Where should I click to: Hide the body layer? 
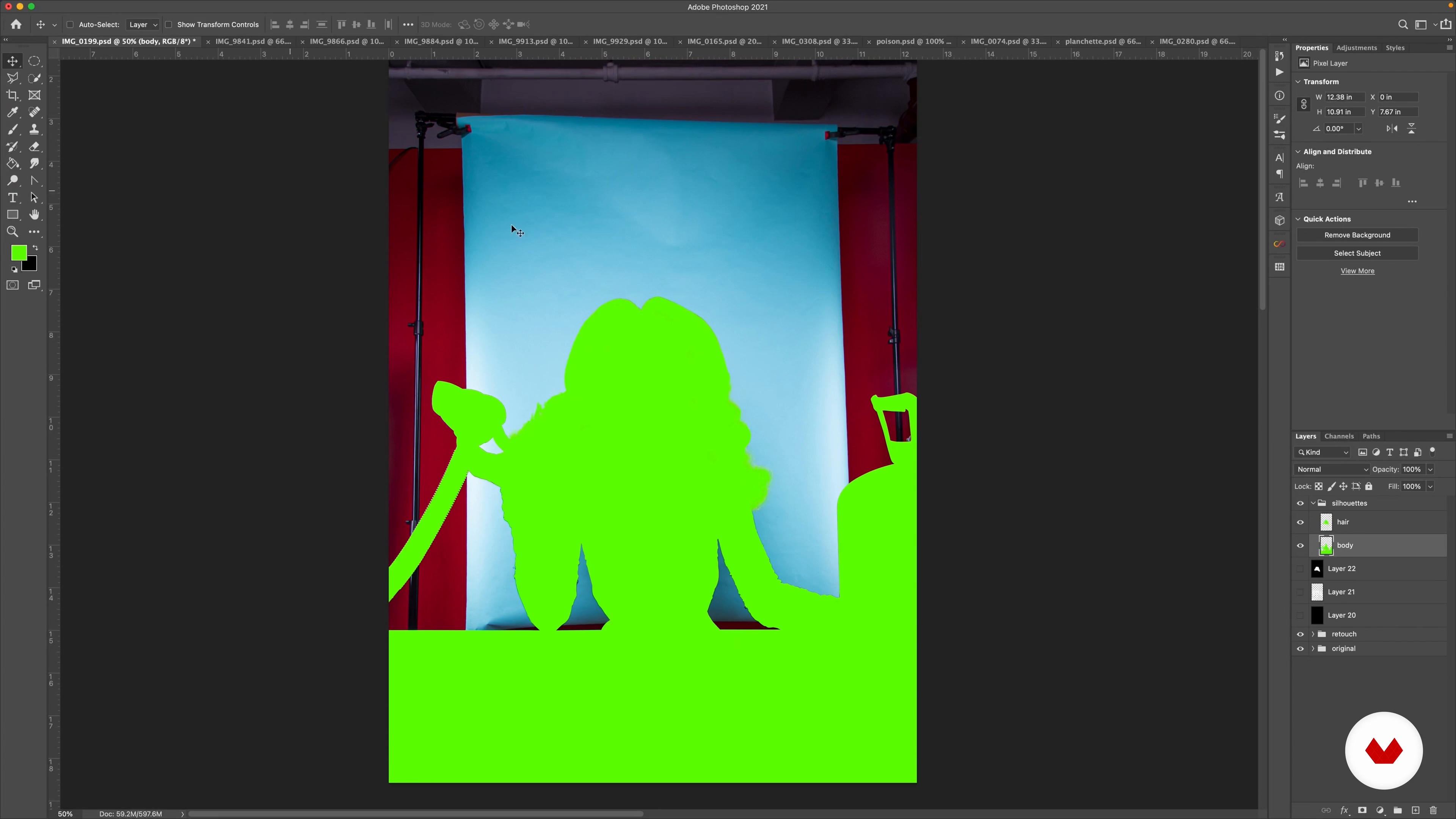tap(1301, 546)
